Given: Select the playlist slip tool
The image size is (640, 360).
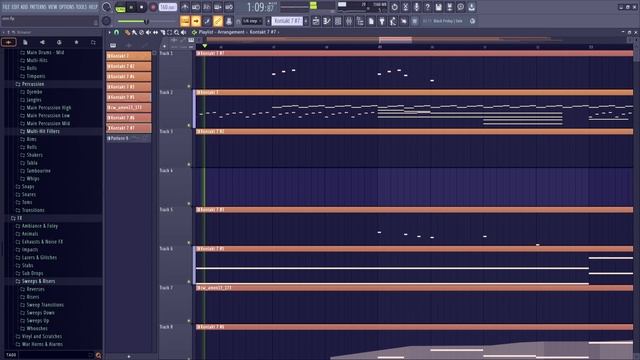Looking at the screenshot, I should pos(156,32).
